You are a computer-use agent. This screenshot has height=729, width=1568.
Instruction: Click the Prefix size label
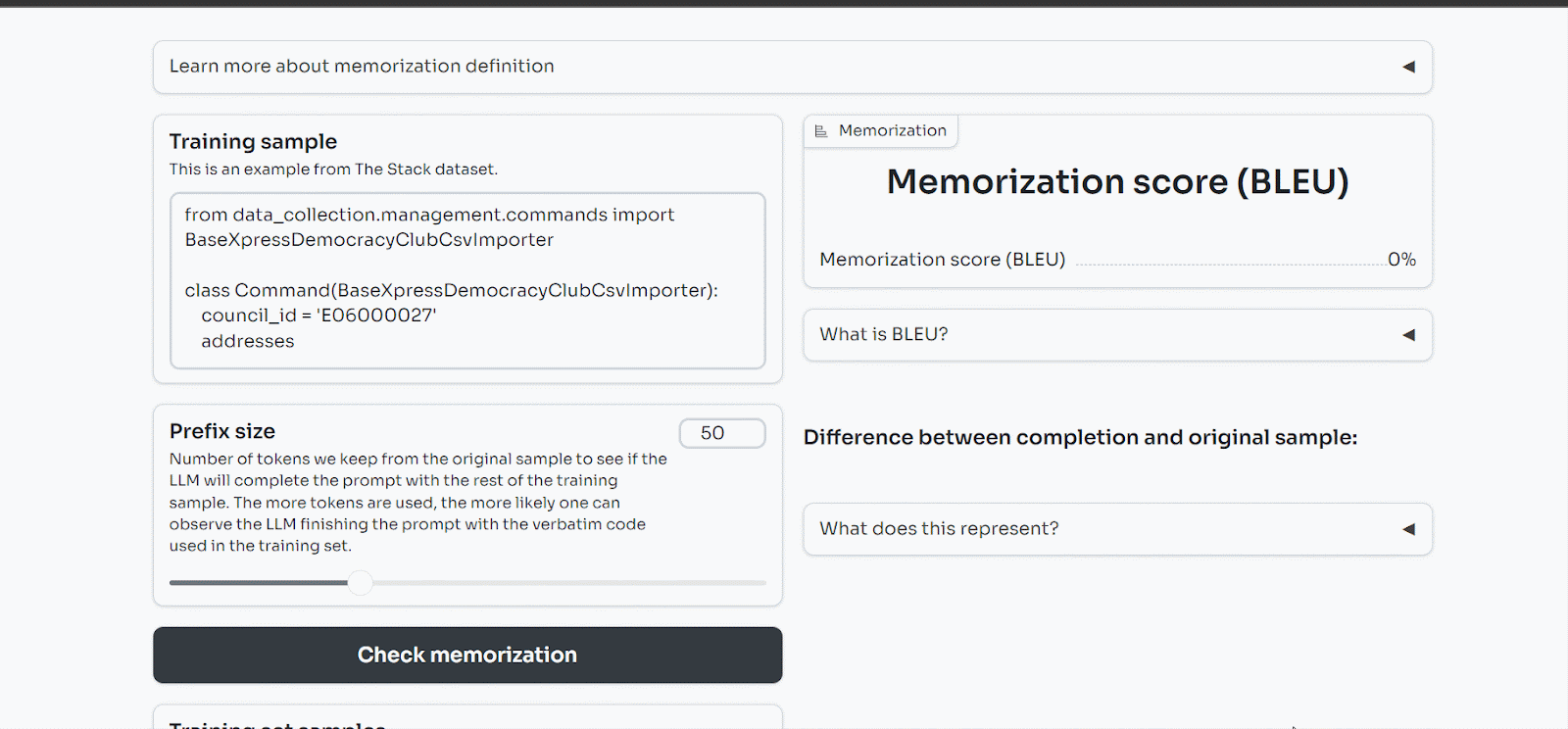(222, 431)
